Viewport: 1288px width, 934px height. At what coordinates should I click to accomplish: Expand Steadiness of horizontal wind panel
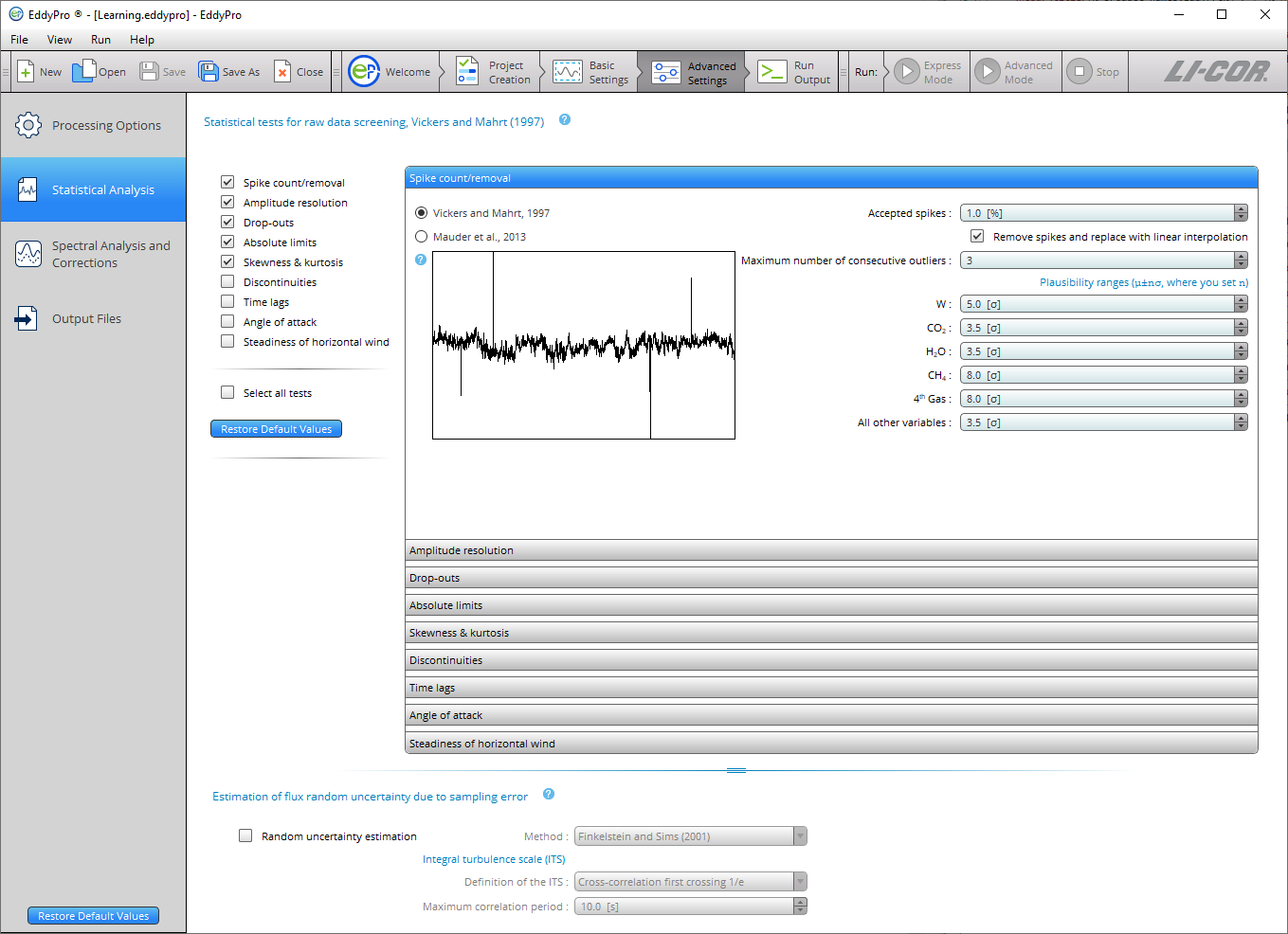click(x=831, y=744)
